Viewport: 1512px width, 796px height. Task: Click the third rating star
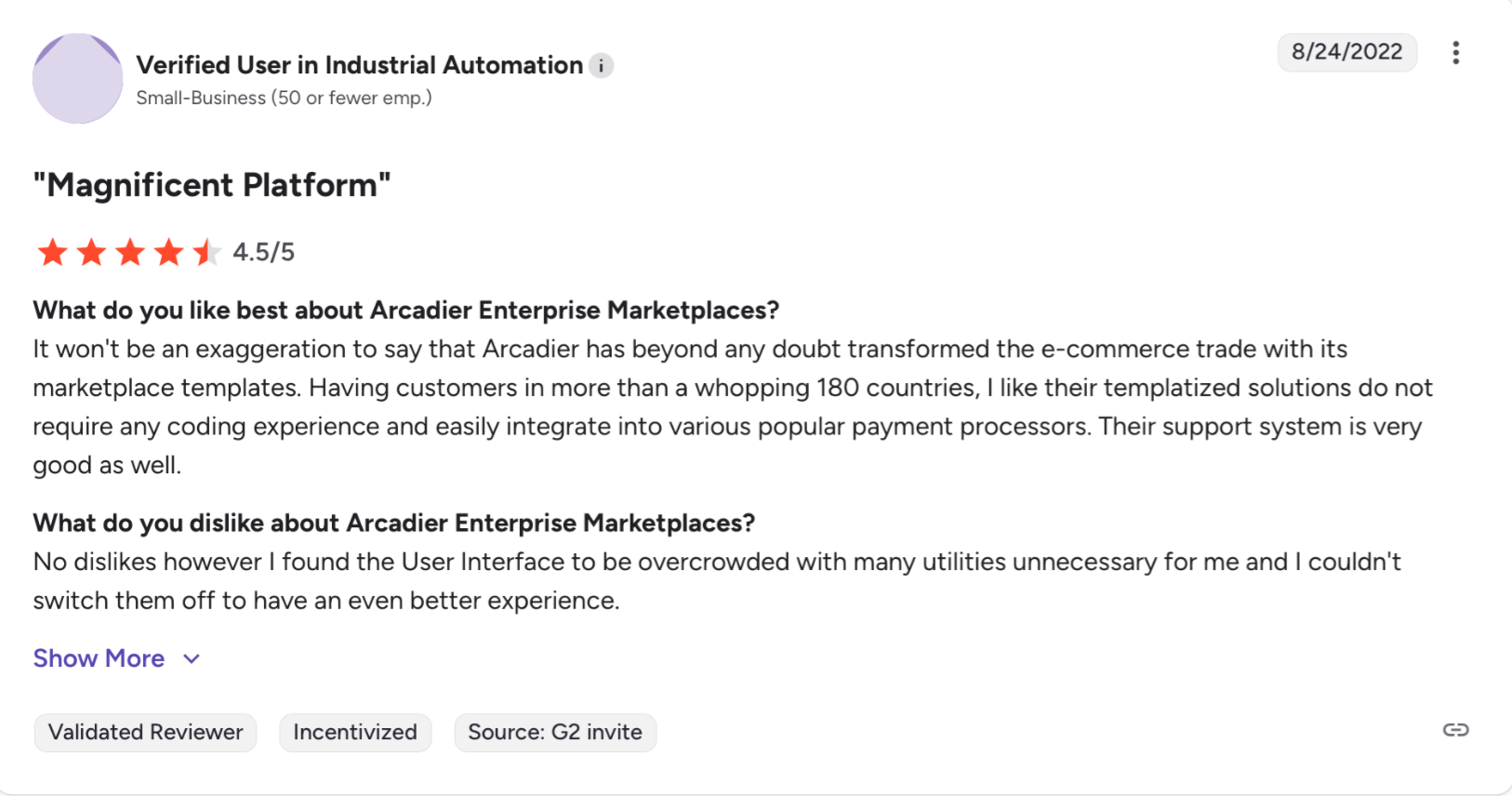tap(130, 252)
